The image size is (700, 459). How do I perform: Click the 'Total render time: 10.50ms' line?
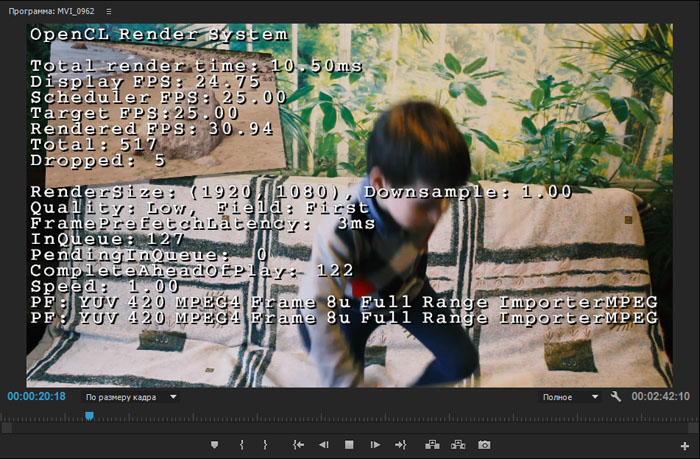click(196, 66)
